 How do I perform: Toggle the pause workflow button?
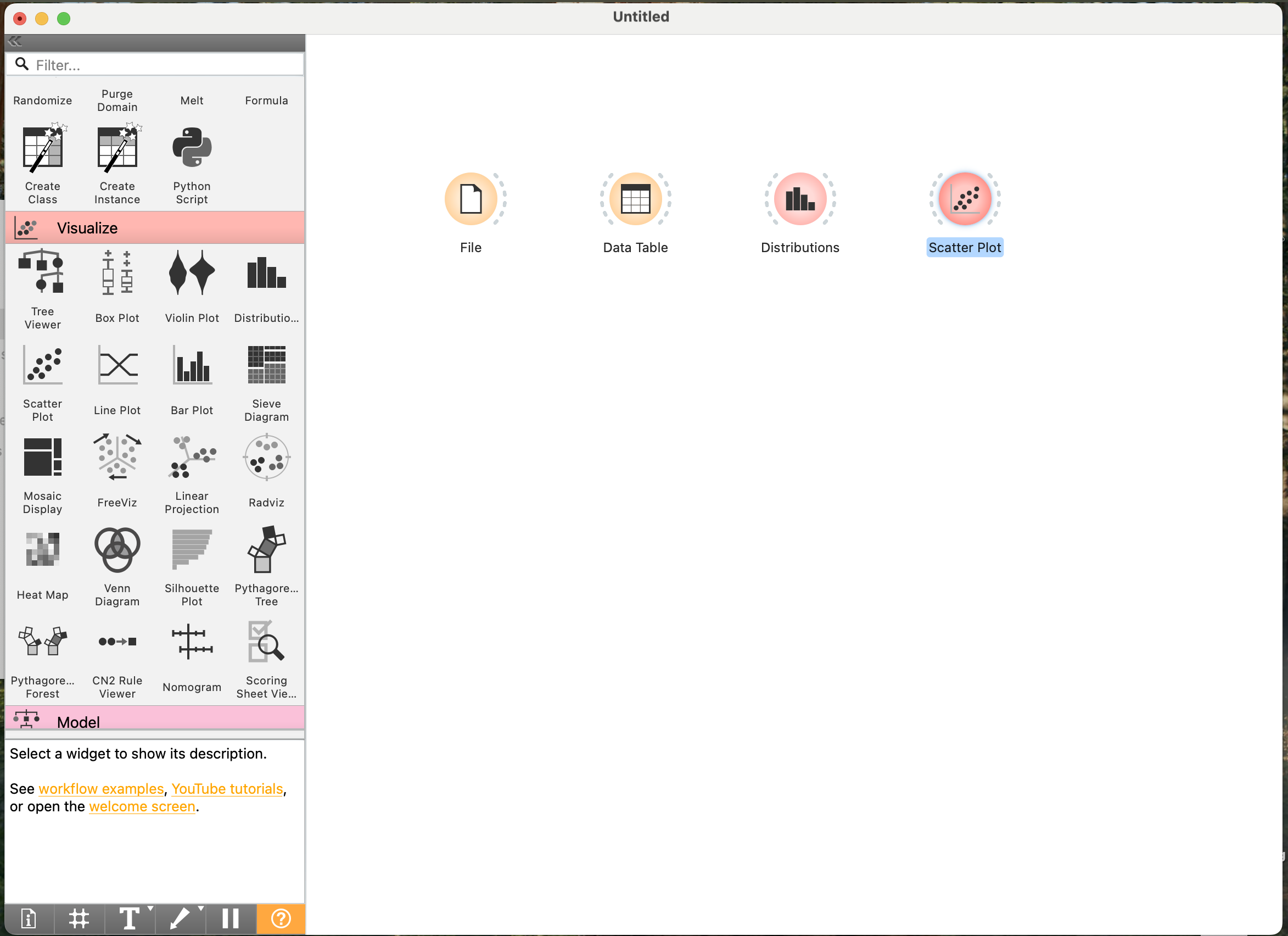pyautogui.click(x=230, y=918)
